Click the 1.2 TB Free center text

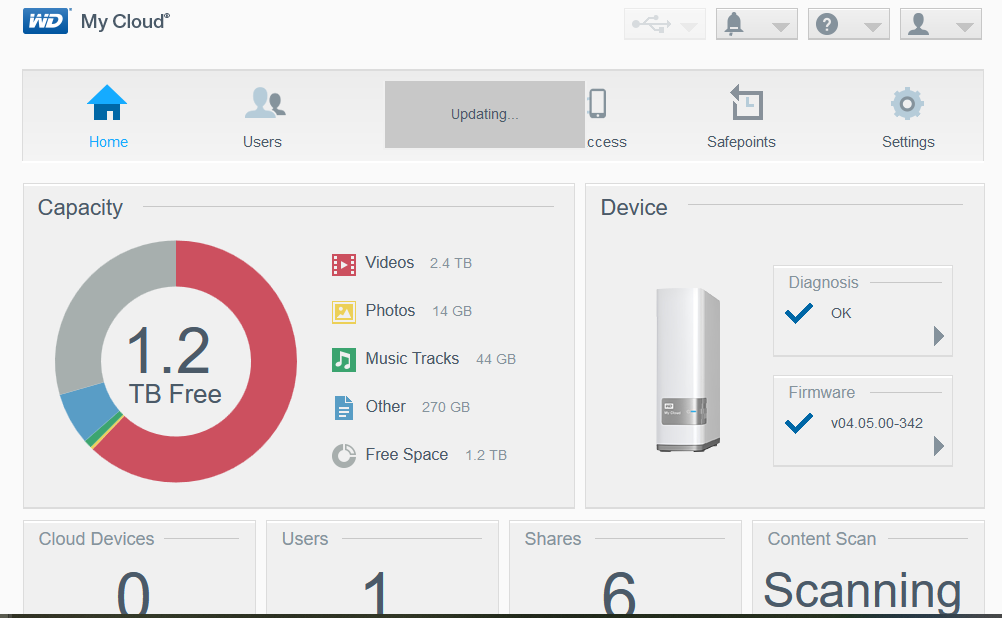point(174,364)
